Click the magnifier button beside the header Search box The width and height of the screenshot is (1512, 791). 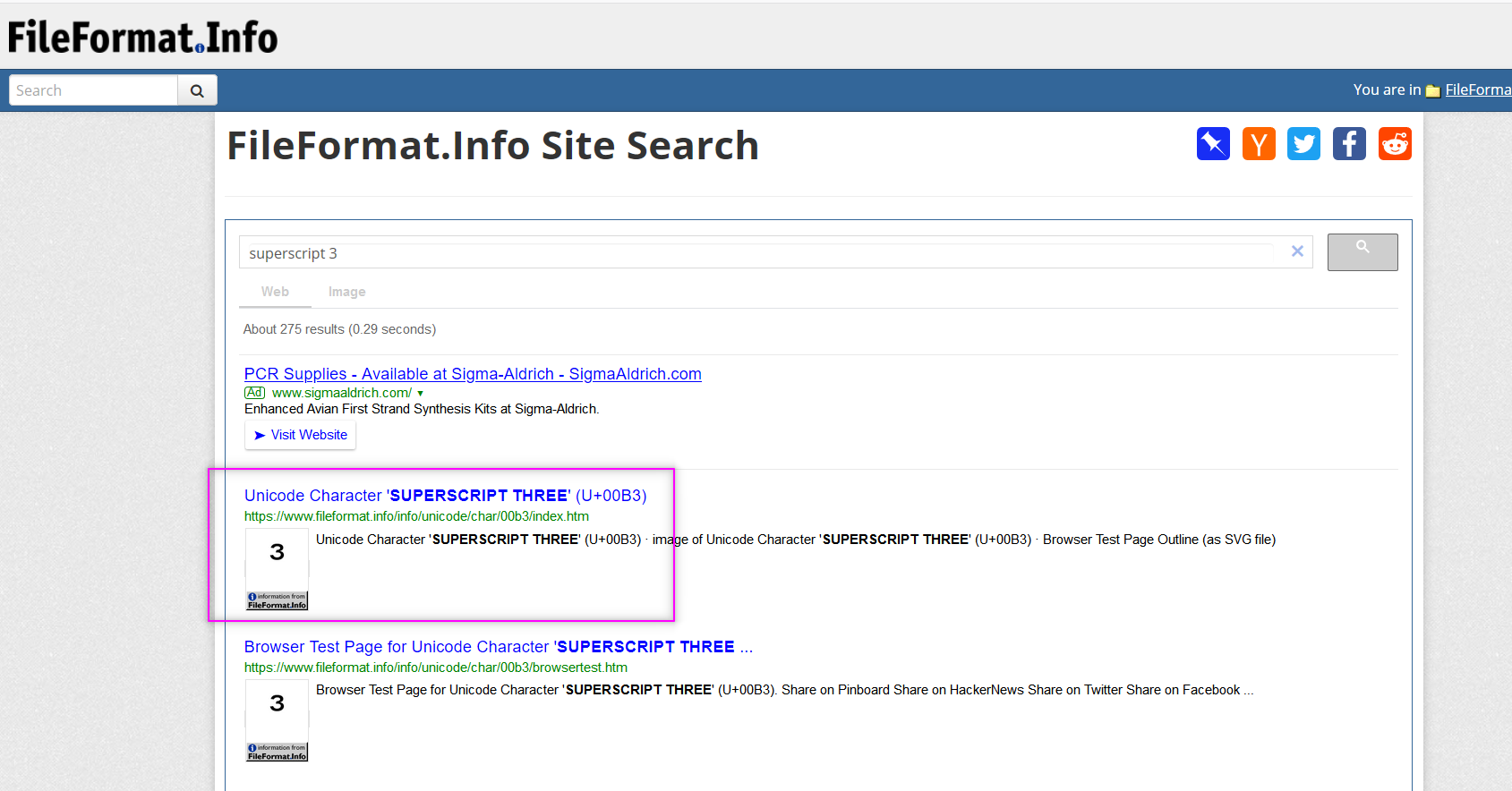[x=197, y=90]
